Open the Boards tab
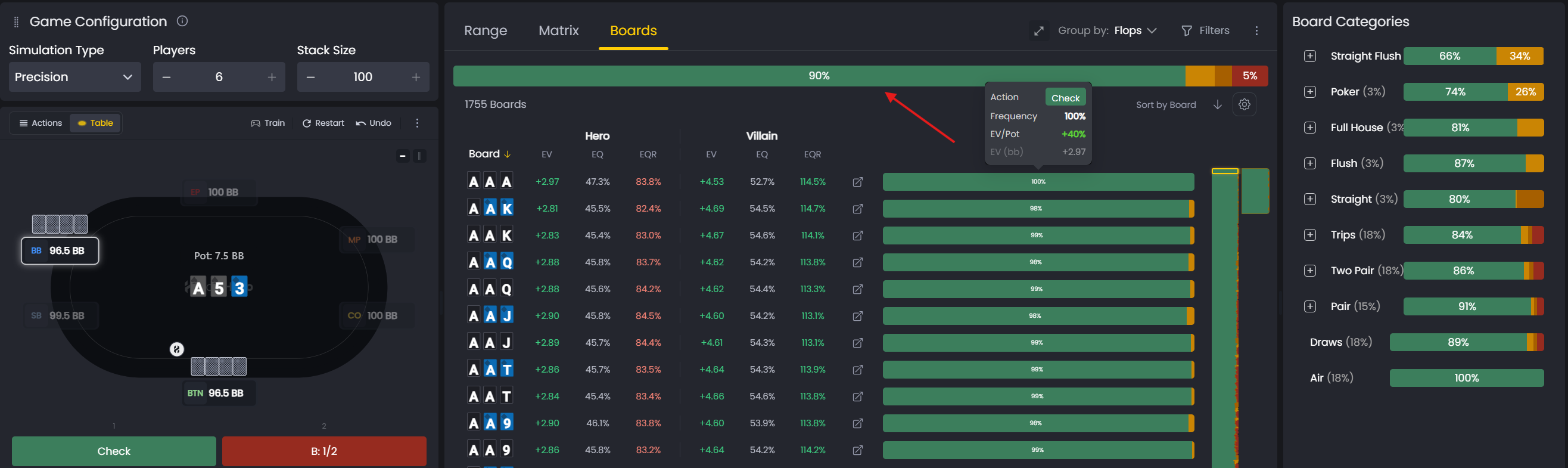1568x468 pixels. (633, 30)
